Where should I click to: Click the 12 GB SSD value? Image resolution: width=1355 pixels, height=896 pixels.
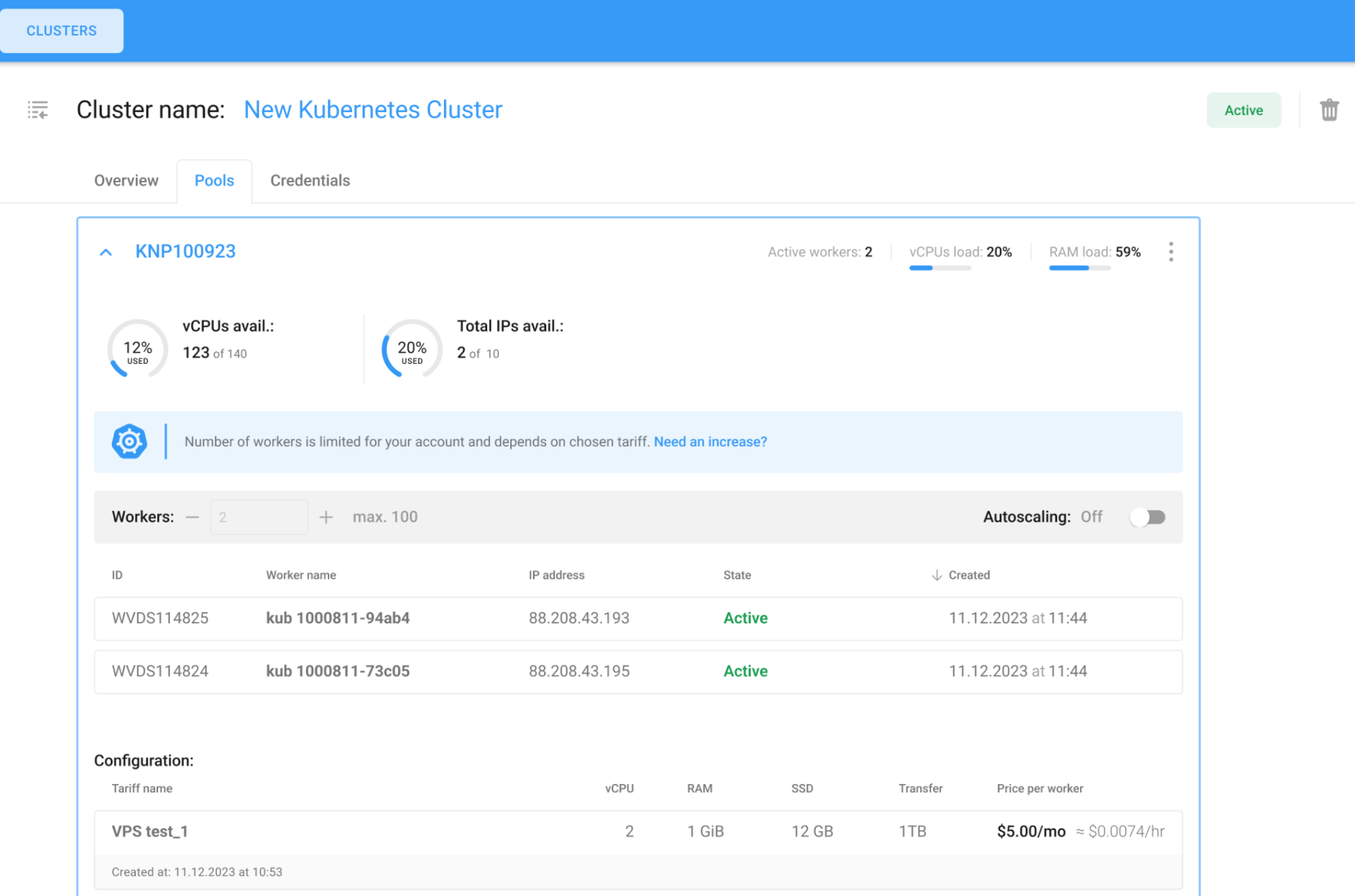tap(812, 831)
